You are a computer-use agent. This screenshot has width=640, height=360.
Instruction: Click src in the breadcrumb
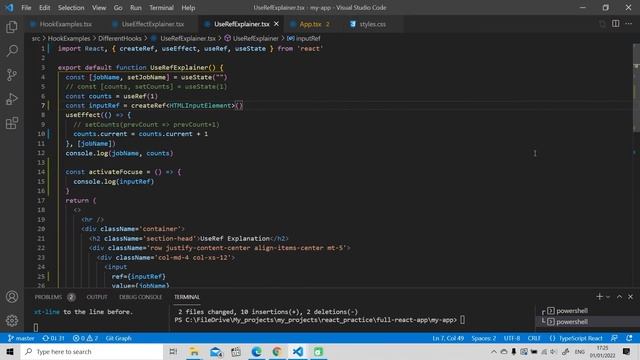[x=36, y=38]
